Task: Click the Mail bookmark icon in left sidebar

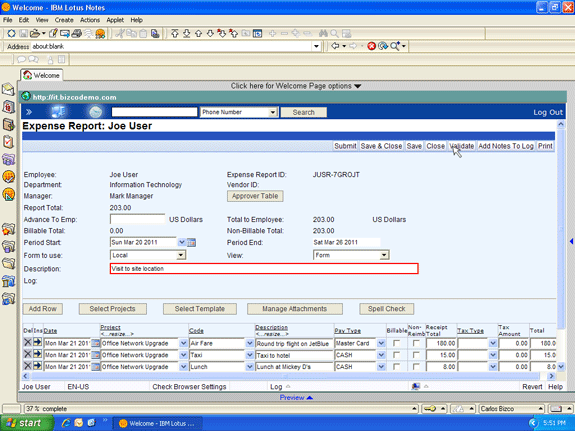Action: tap(8, 89)
